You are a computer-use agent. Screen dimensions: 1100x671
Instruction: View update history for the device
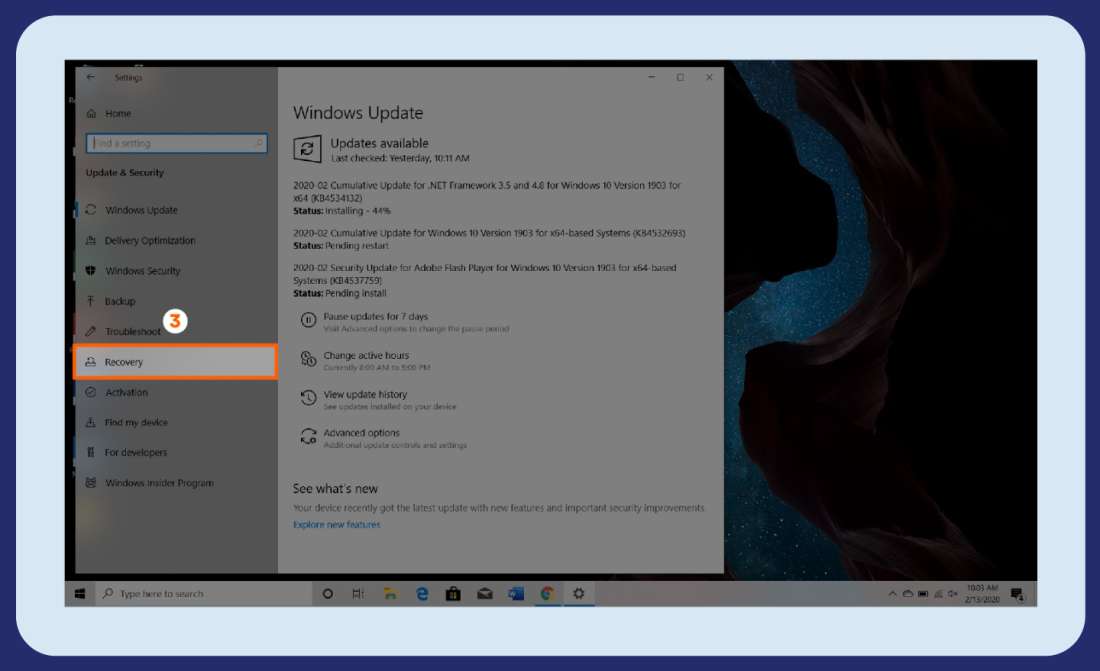point(367,394)
